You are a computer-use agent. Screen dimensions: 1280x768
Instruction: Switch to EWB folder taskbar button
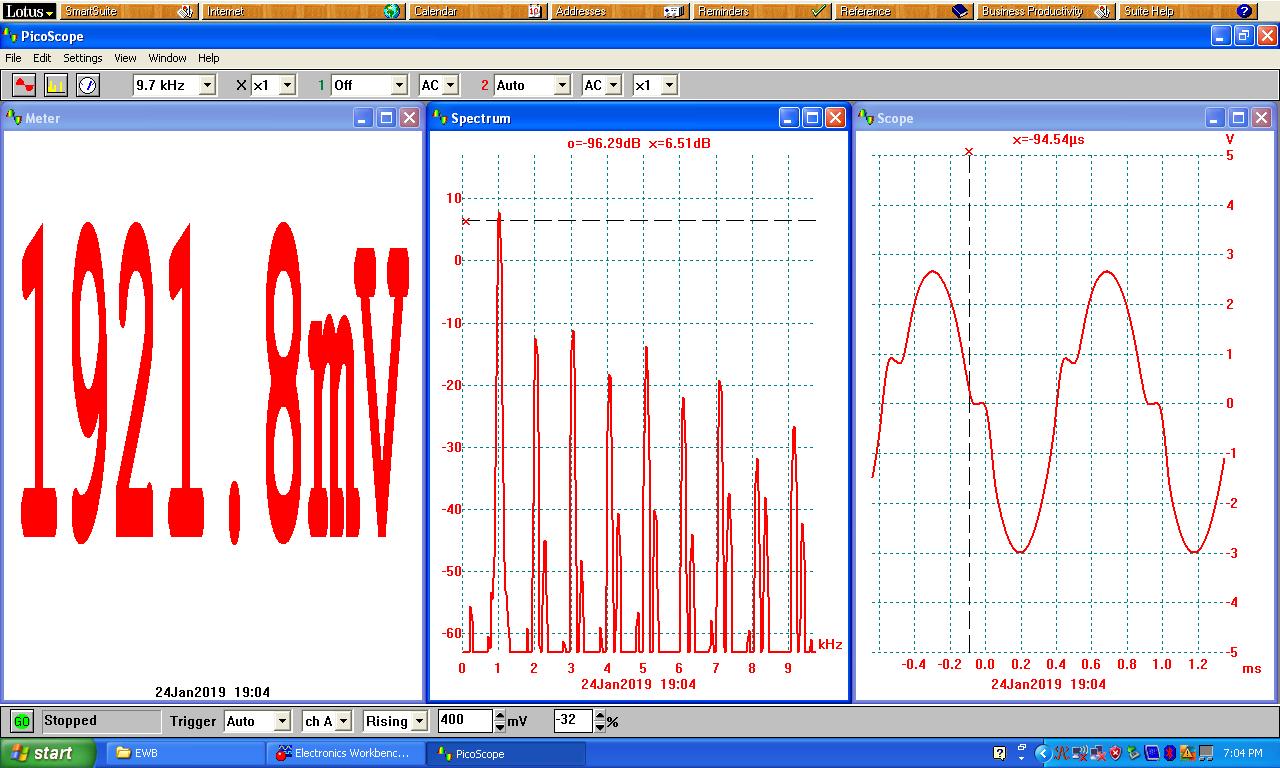click(187, 753)
